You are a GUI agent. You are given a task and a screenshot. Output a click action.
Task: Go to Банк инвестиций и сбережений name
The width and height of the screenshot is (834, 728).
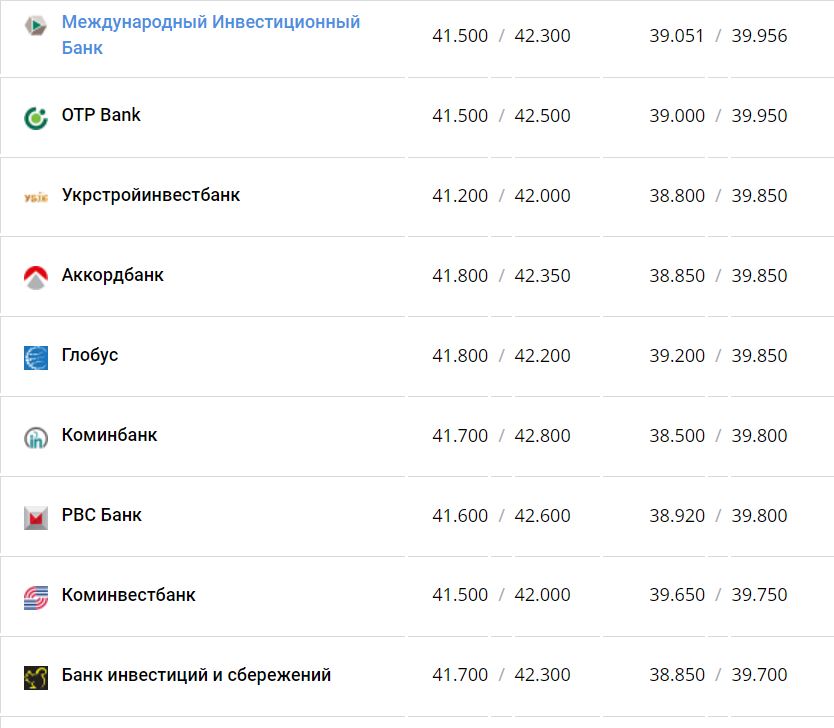196,675
